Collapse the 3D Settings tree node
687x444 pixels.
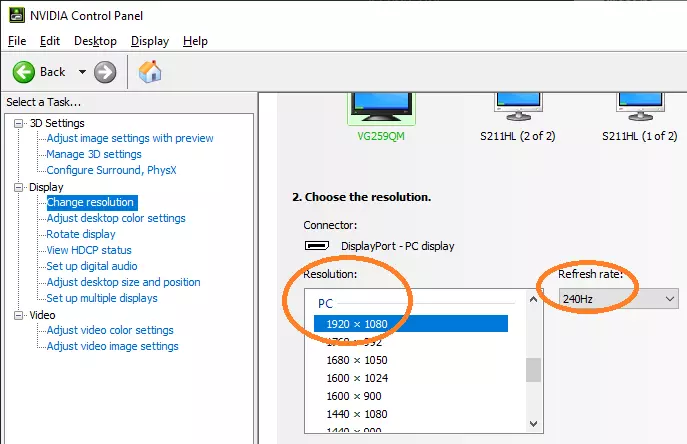[18, 123]
